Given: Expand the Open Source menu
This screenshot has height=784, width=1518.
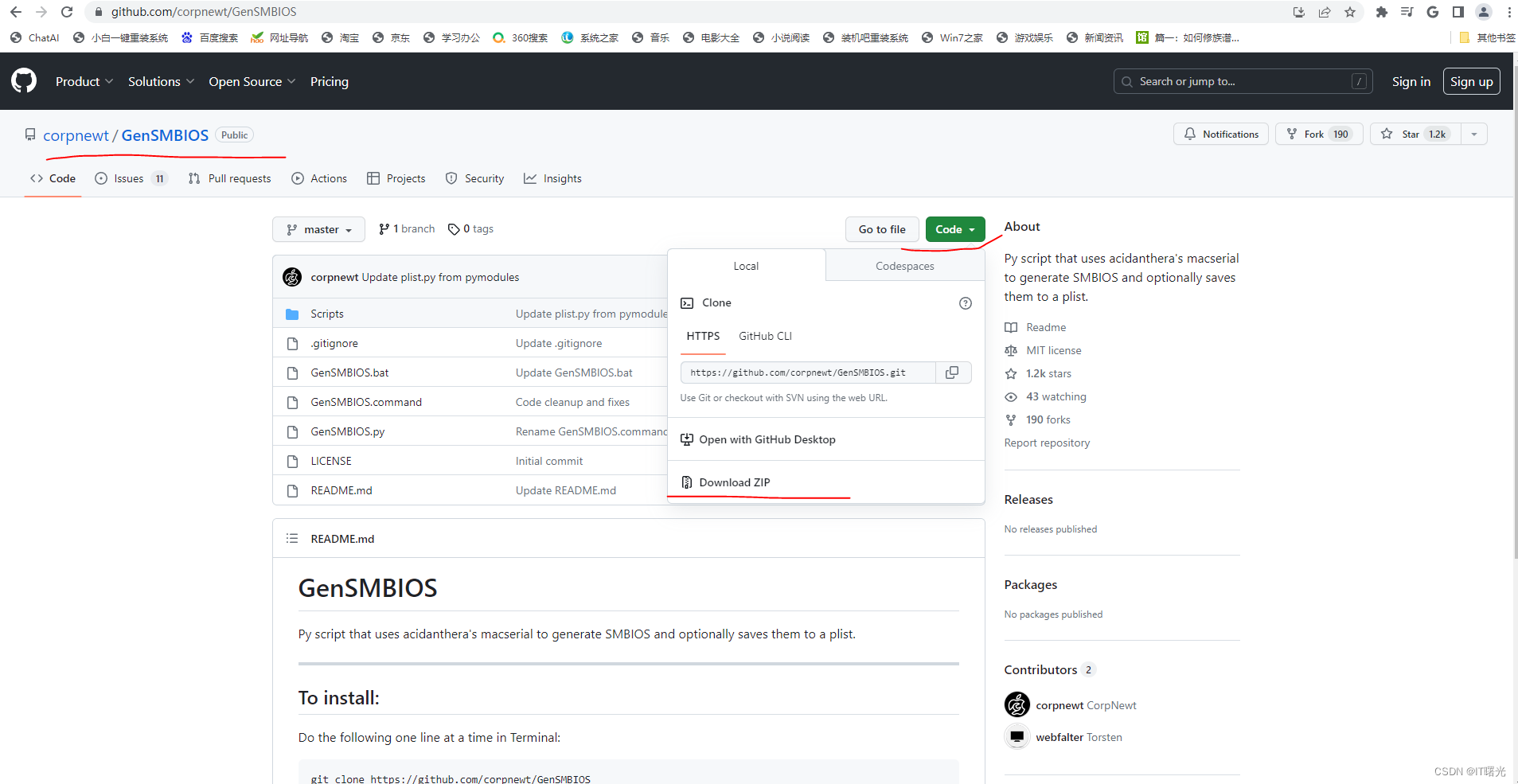Looking at the screenshot, I should (x=252, y=81).
